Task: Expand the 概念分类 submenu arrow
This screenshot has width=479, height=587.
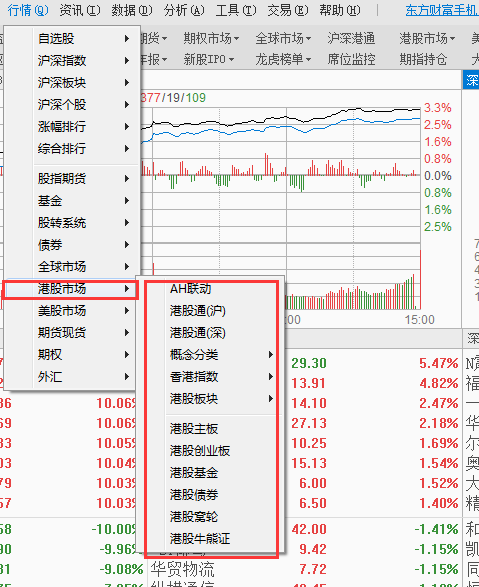Action: coord(271,355)
